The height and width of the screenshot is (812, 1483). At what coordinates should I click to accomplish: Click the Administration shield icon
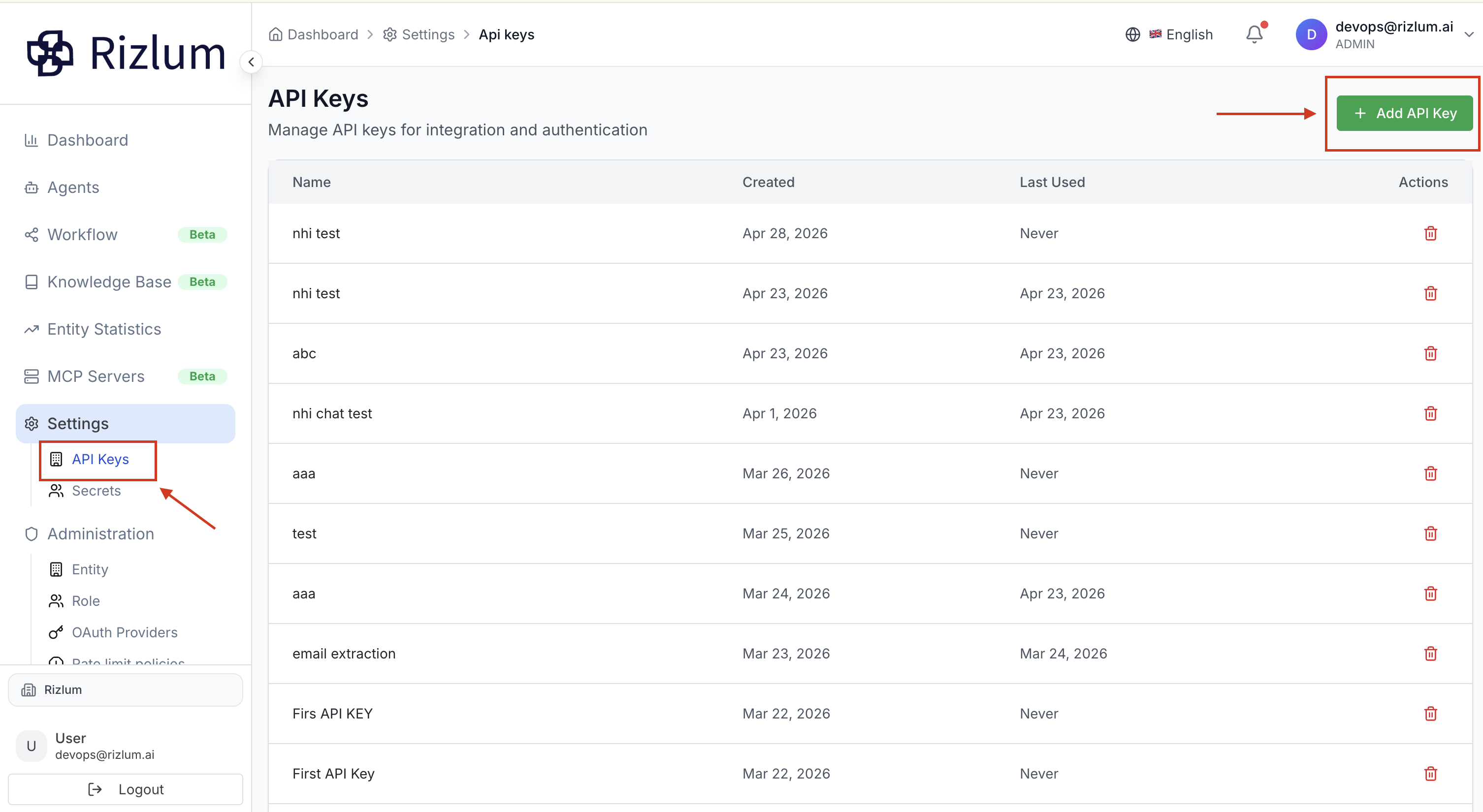(x=31, y=534)
